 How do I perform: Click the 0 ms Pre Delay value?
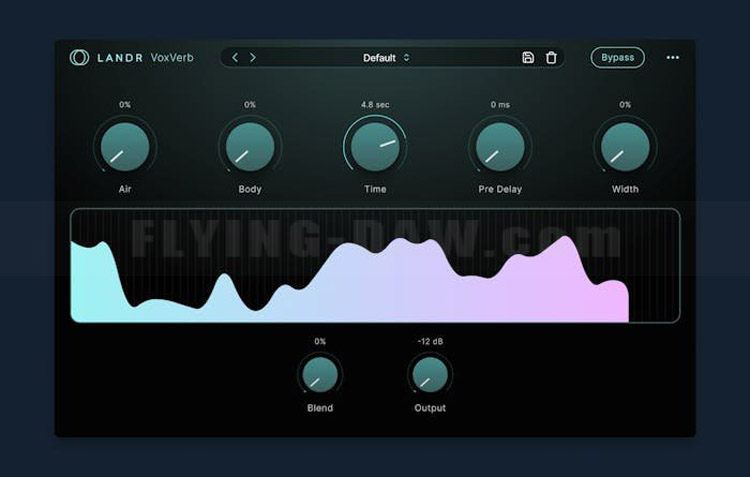500,104
